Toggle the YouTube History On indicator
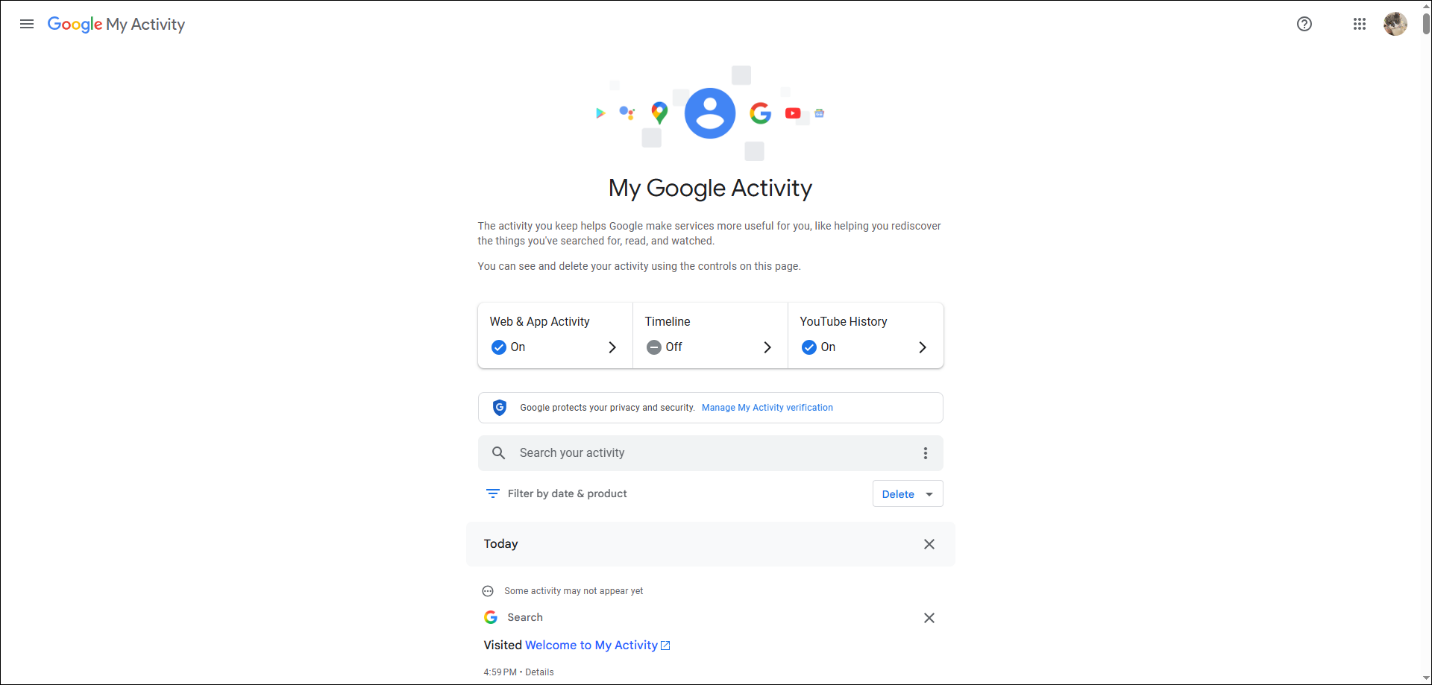This screenshot has height=685, width=1432. tap(809, 347)
